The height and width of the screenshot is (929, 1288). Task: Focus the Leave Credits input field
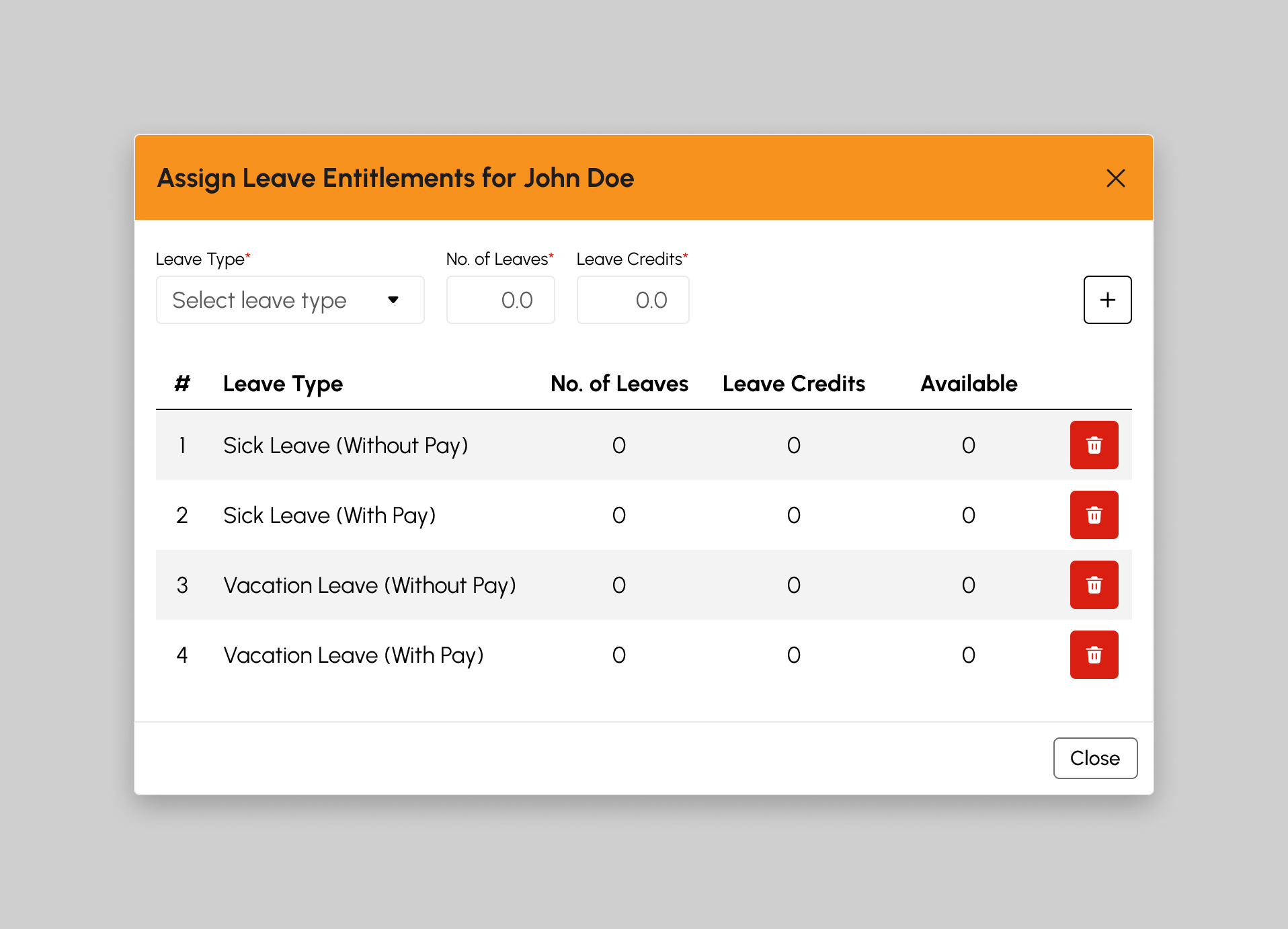pyautogui.click(x=633, y=300)
